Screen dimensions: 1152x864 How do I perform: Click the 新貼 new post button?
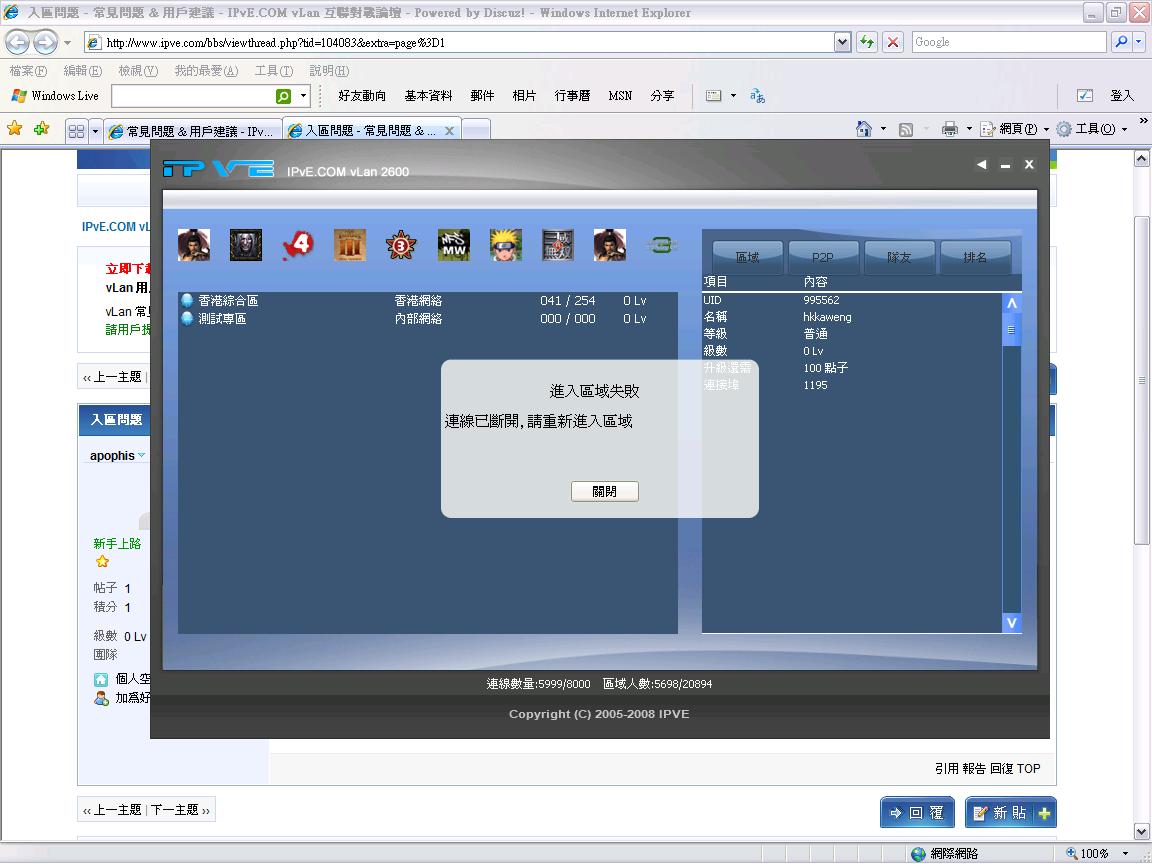coord(1011,813)
